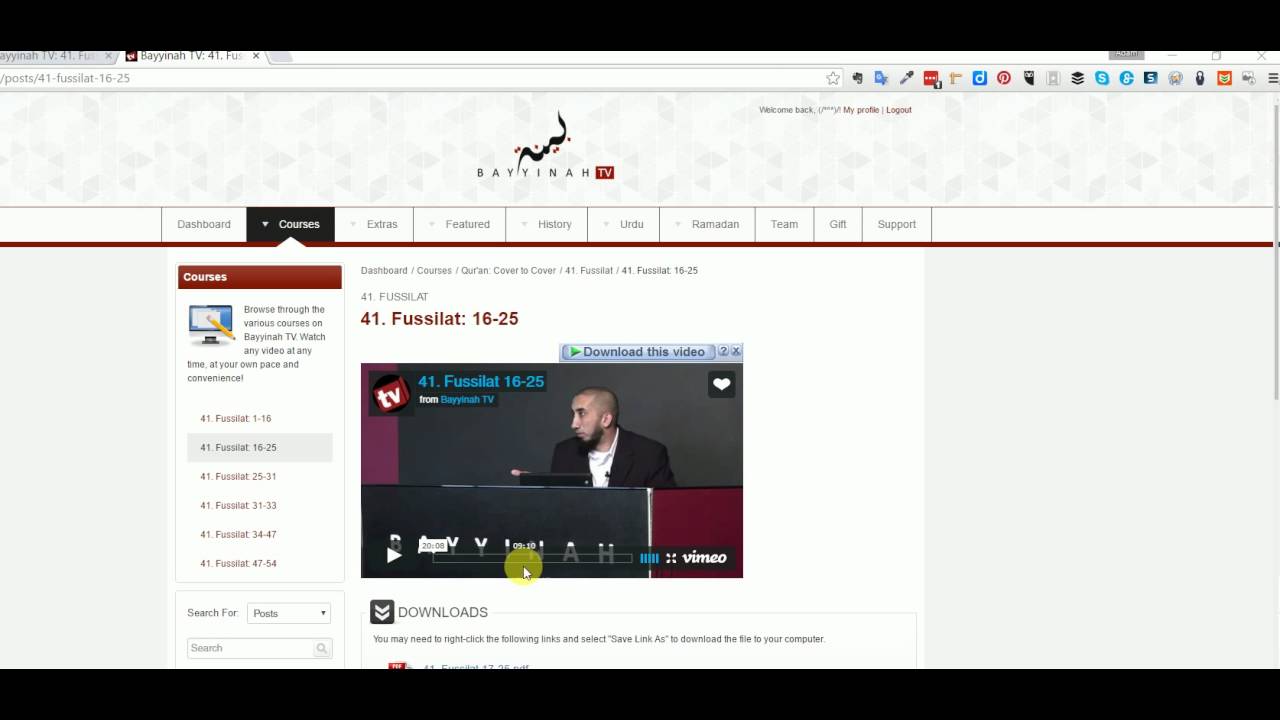The height and width of the screenshot is (720, 1280).
Task: Click the Bayyinah TV channel avatar in player
Action: pos(391,393)
